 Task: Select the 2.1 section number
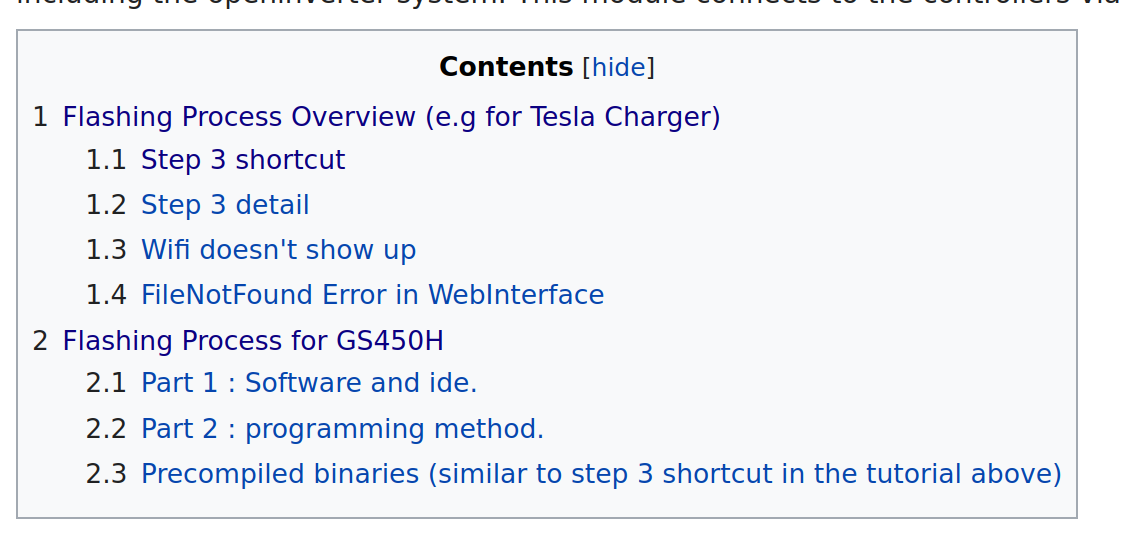(x=106, y=384)
